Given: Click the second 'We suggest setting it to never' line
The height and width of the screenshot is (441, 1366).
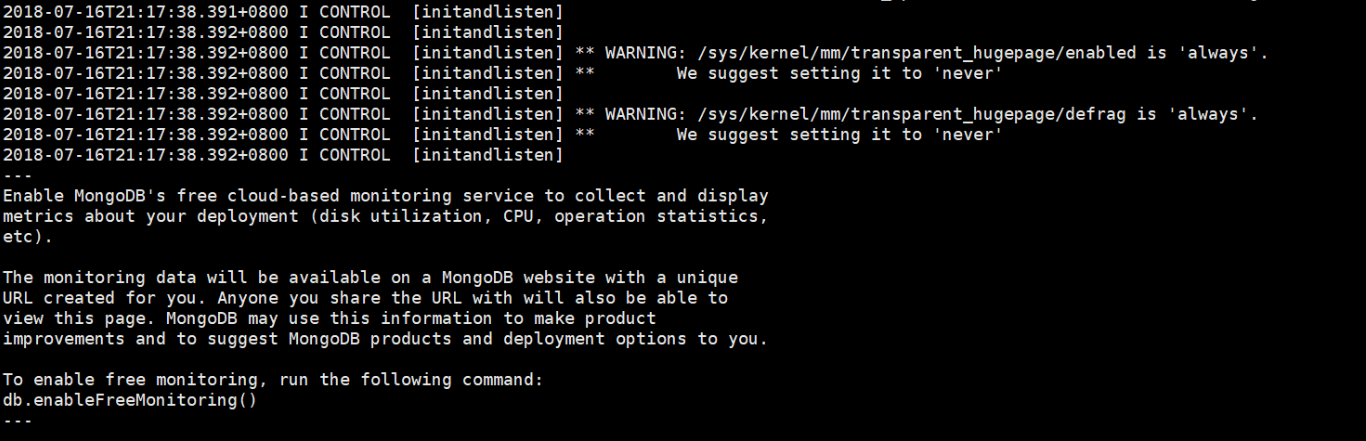Looking at the screenshot, I should 502,134.
